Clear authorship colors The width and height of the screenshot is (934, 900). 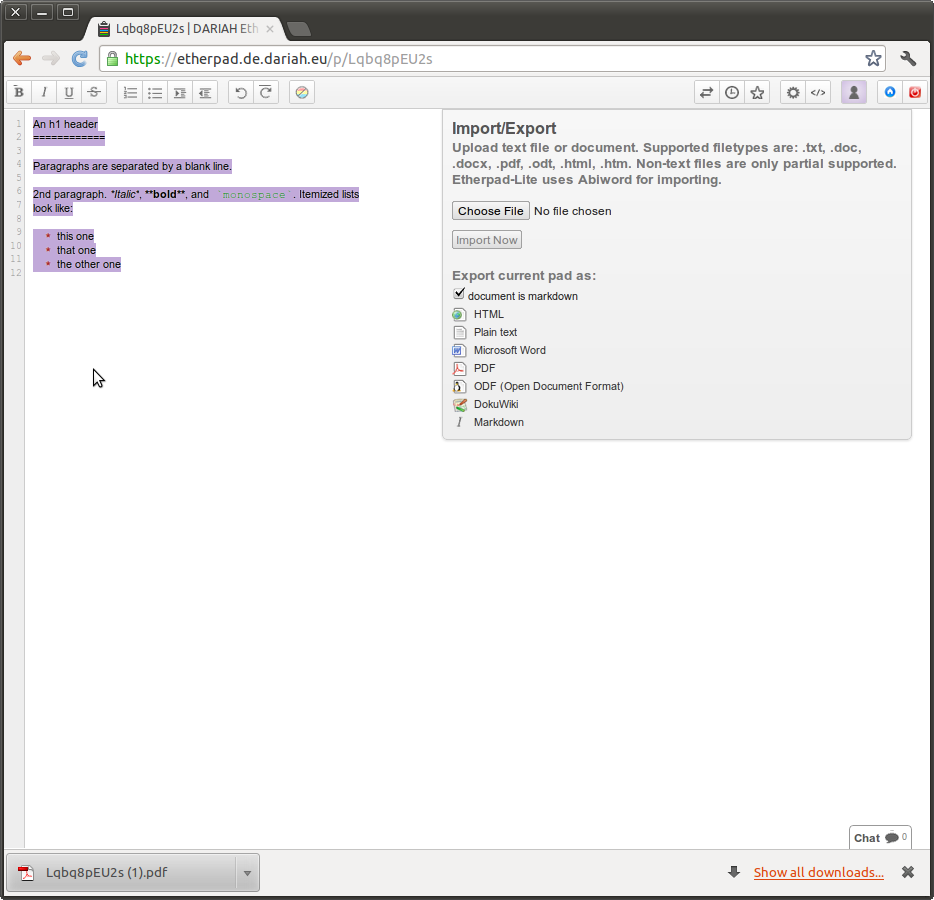[x=302, y=93]
